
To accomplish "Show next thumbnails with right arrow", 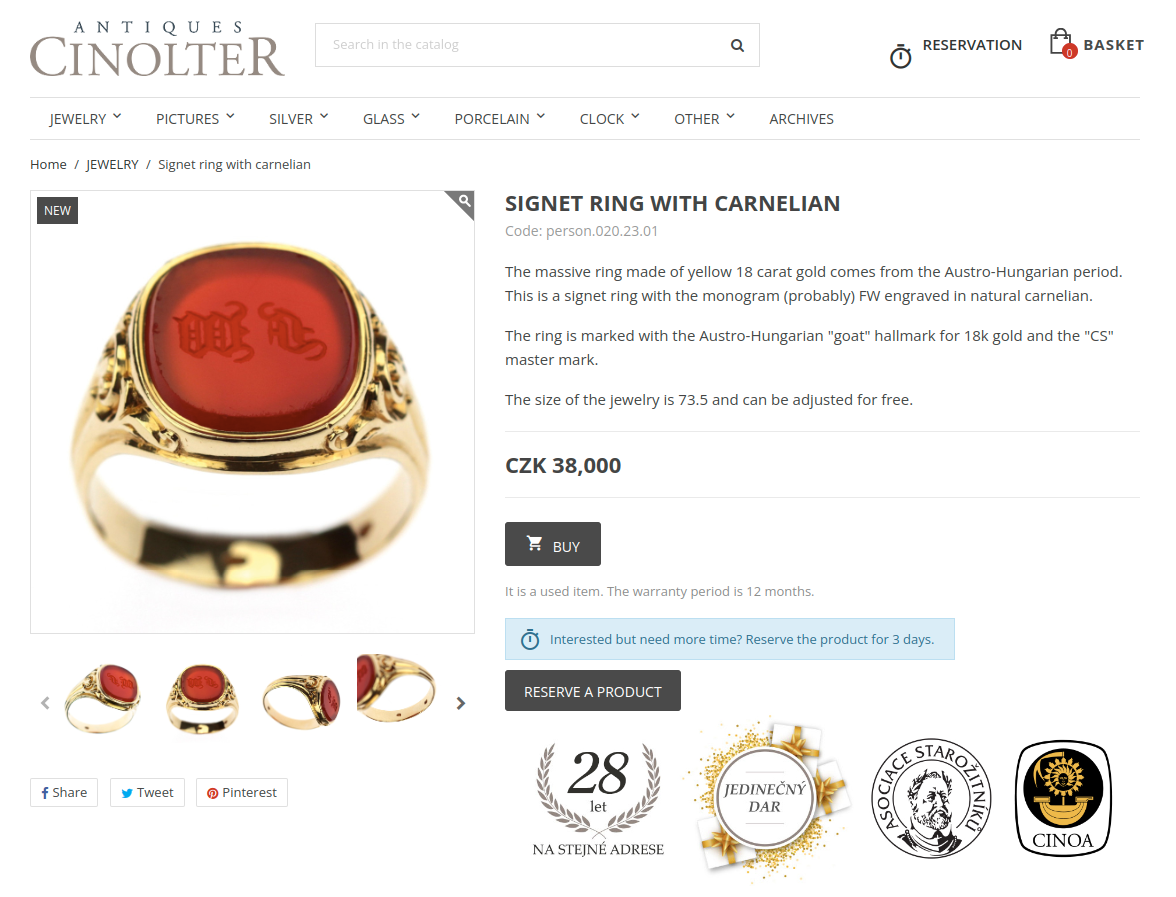I will [460, 703].
